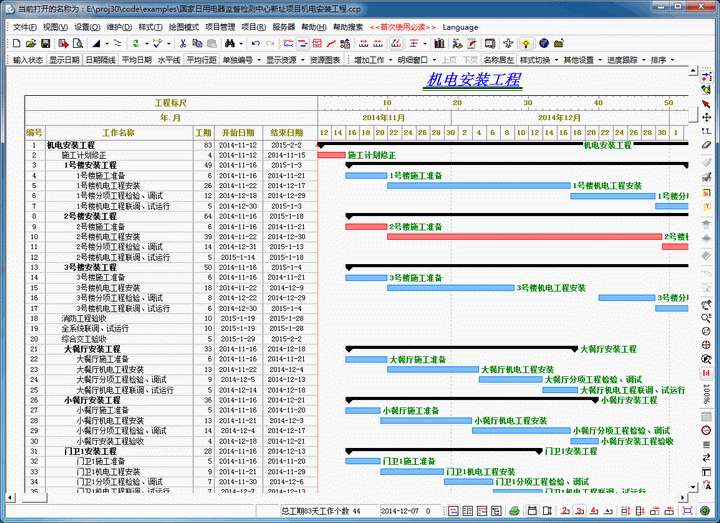Click the Save floppy disk icon
Screen dimensions: 720x523
pos(47,44)
